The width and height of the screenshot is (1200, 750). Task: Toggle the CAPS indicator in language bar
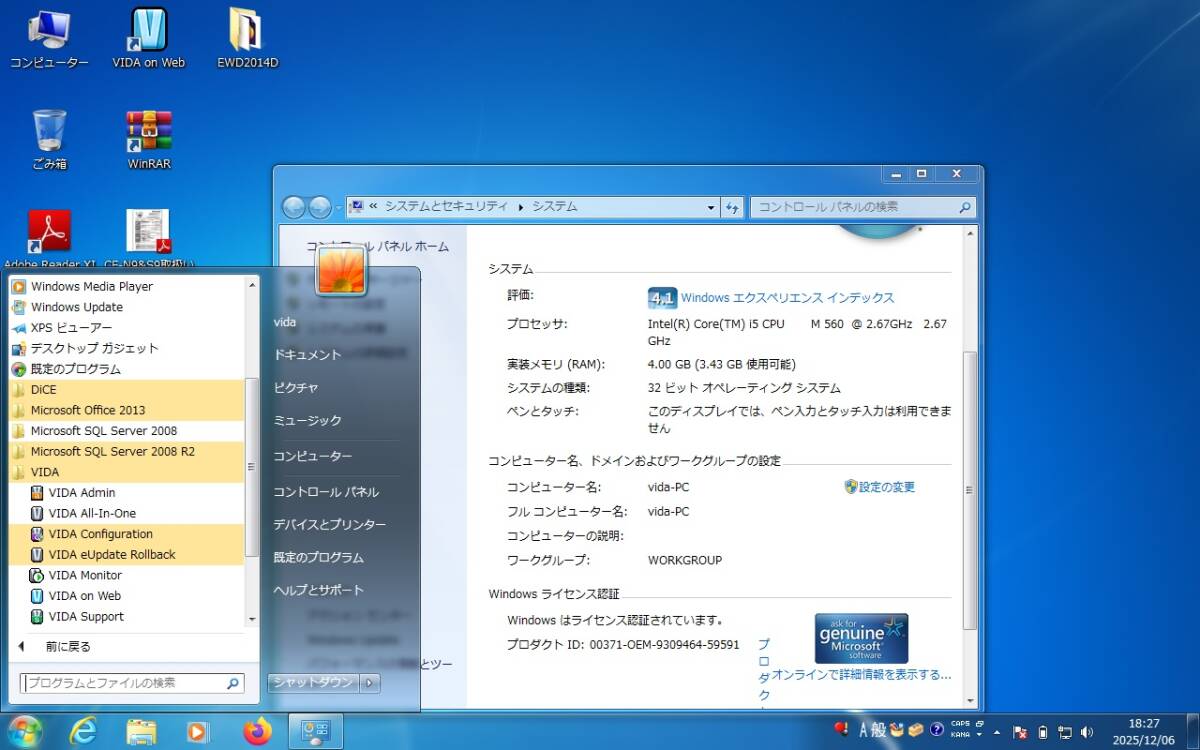(960, 724)
